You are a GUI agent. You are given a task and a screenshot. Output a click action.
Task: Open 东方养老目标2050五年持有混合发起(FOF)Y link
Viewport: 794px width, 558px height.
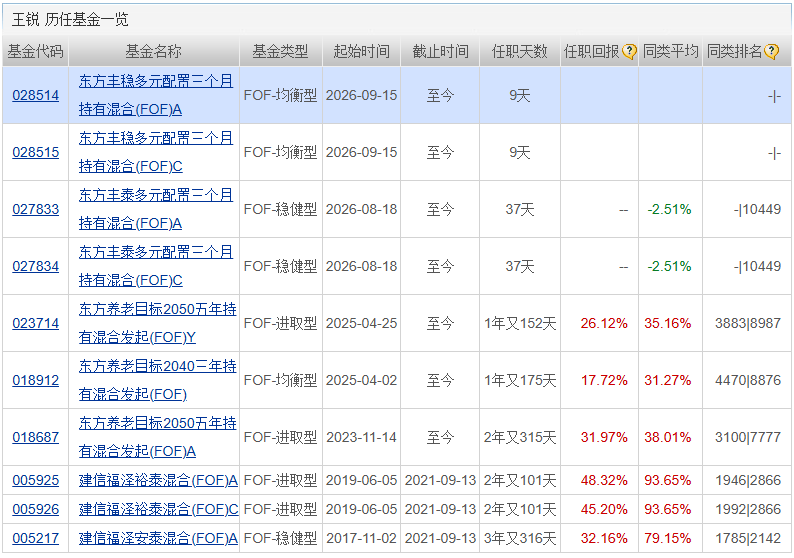click(x=157, y=323)
